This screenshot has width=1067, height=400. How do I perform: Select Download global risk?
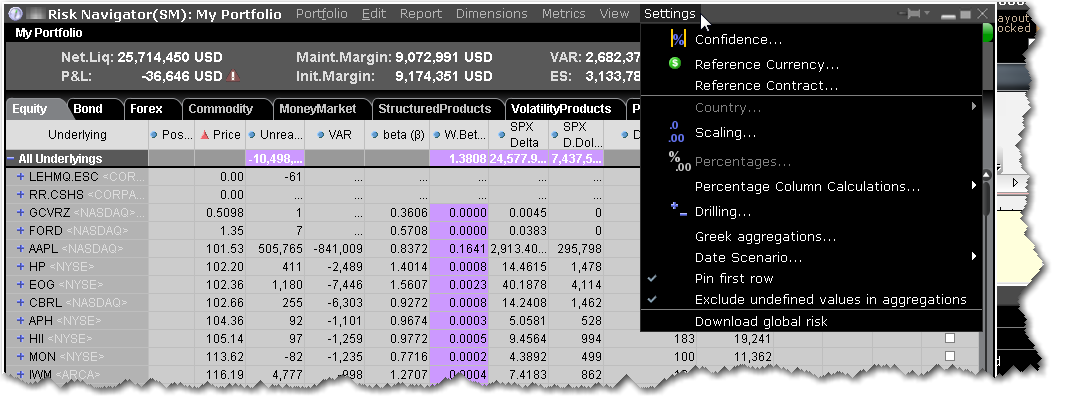click(761, 321)
